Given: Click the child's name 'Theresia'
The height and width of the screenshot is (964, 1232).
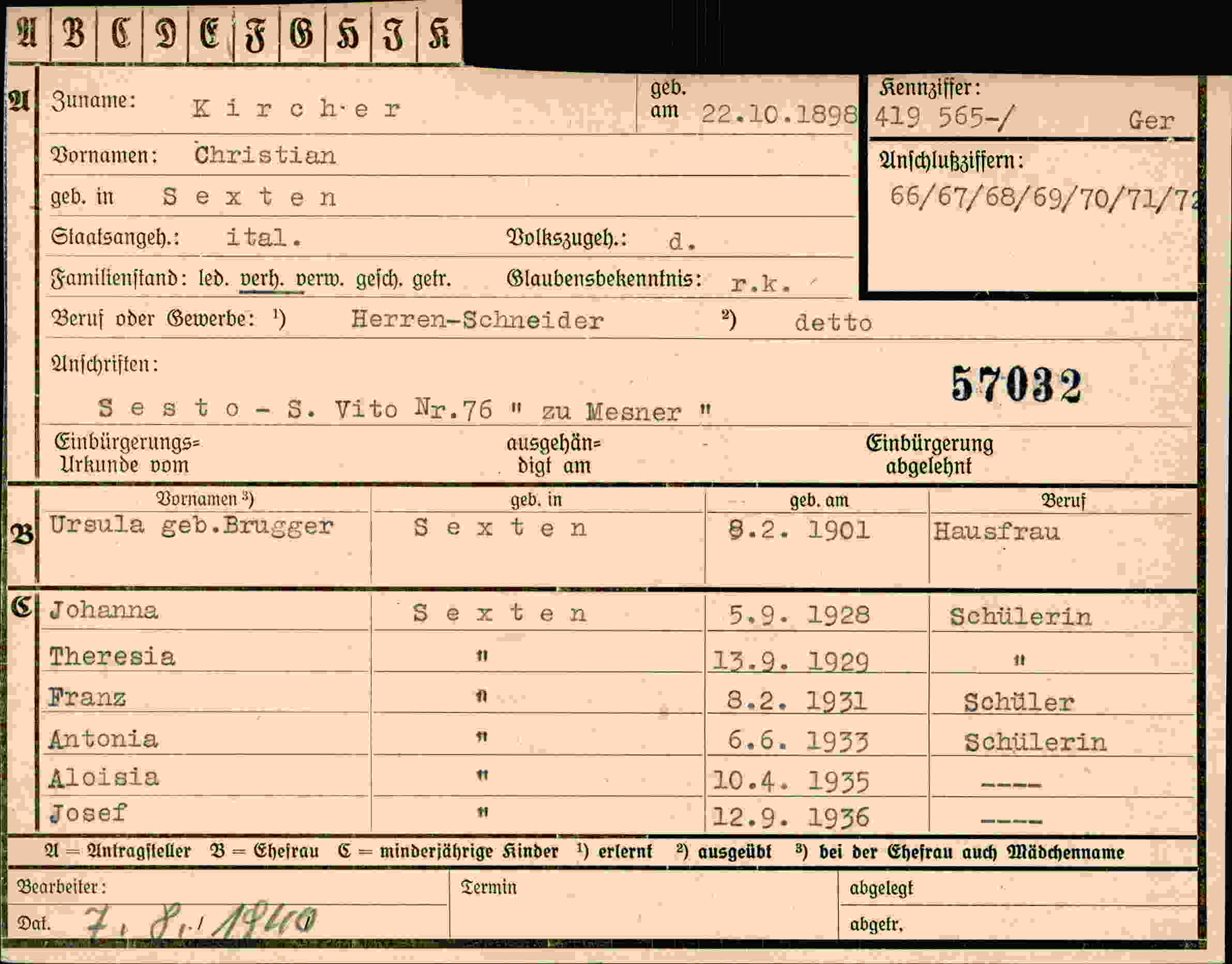Looking at the screenshot, I should 112,656.
